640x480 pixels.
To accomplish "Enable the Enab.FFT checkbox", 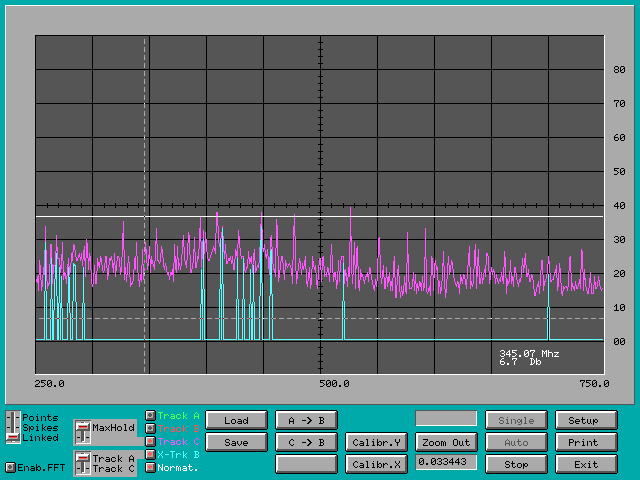I will [x=10, y=467].
